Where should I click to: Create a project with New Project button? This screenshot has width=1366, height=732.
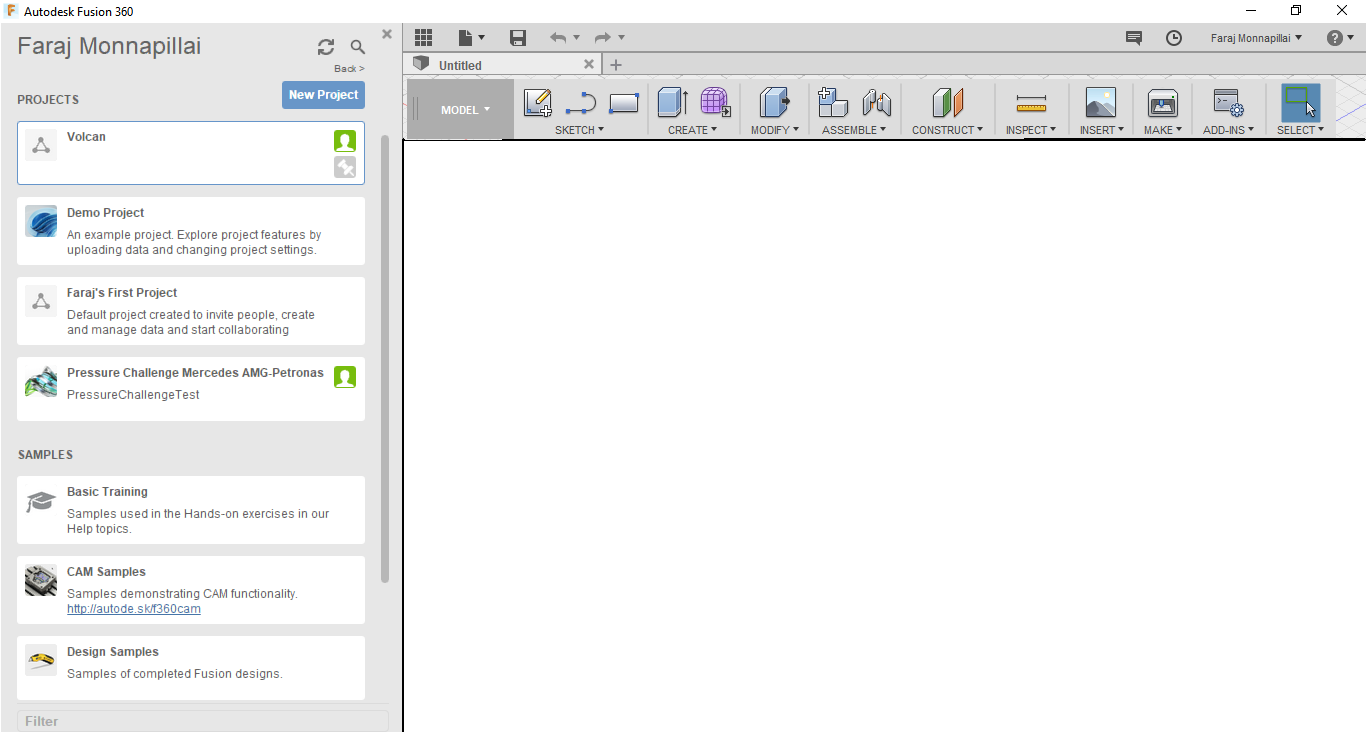[x=323, y=95]
